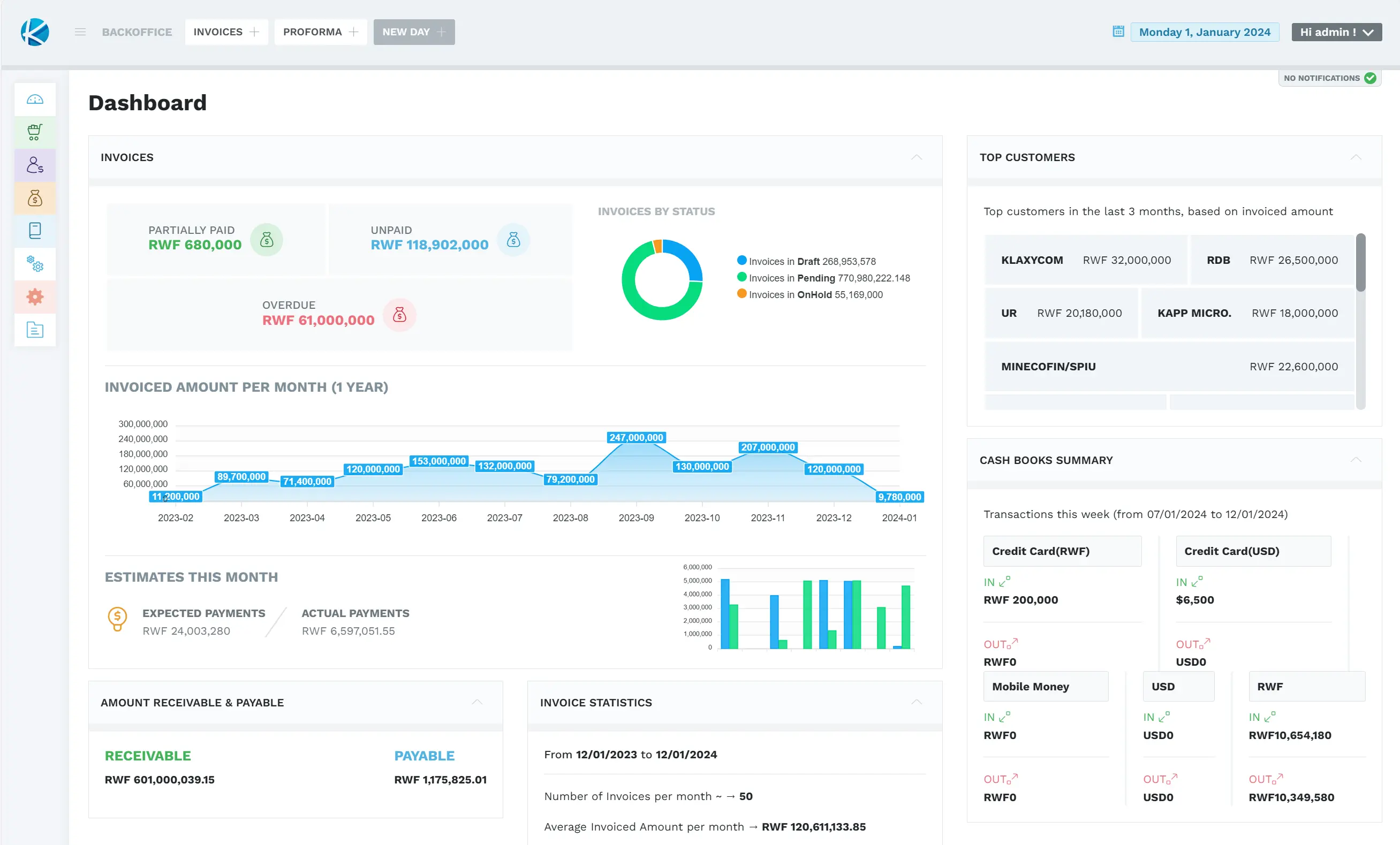Image resolution: width=1400 pixels, height=845 pixels.
Task: Click the hamburger menu icon
Action: (x=80, y=32)
